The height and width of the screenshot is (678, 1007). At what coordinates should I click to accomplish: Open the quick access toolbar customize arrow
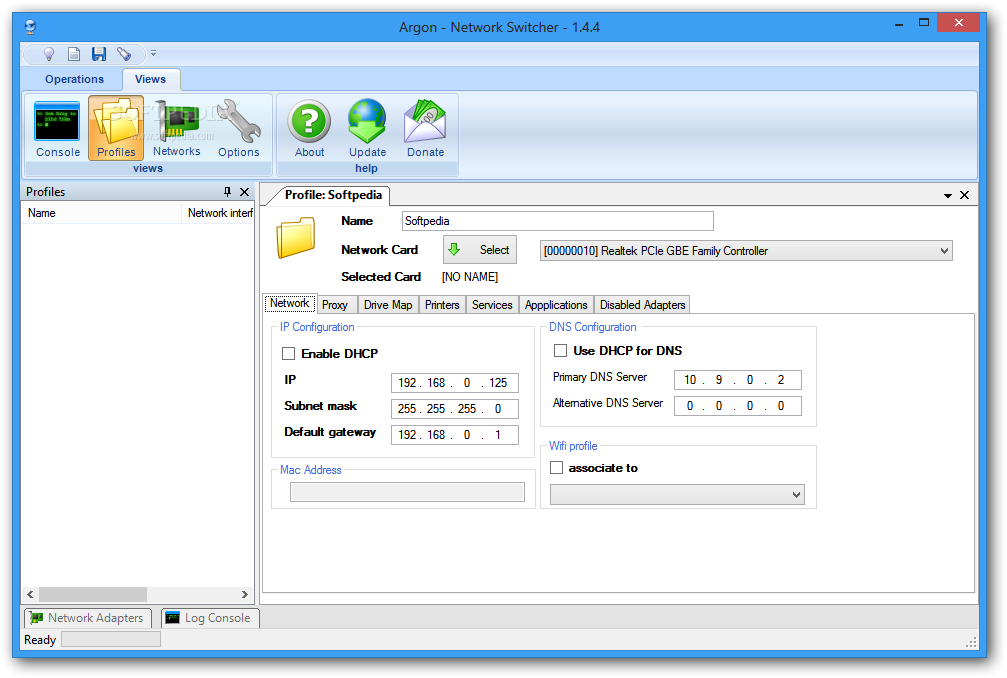[x=153, y=53]
